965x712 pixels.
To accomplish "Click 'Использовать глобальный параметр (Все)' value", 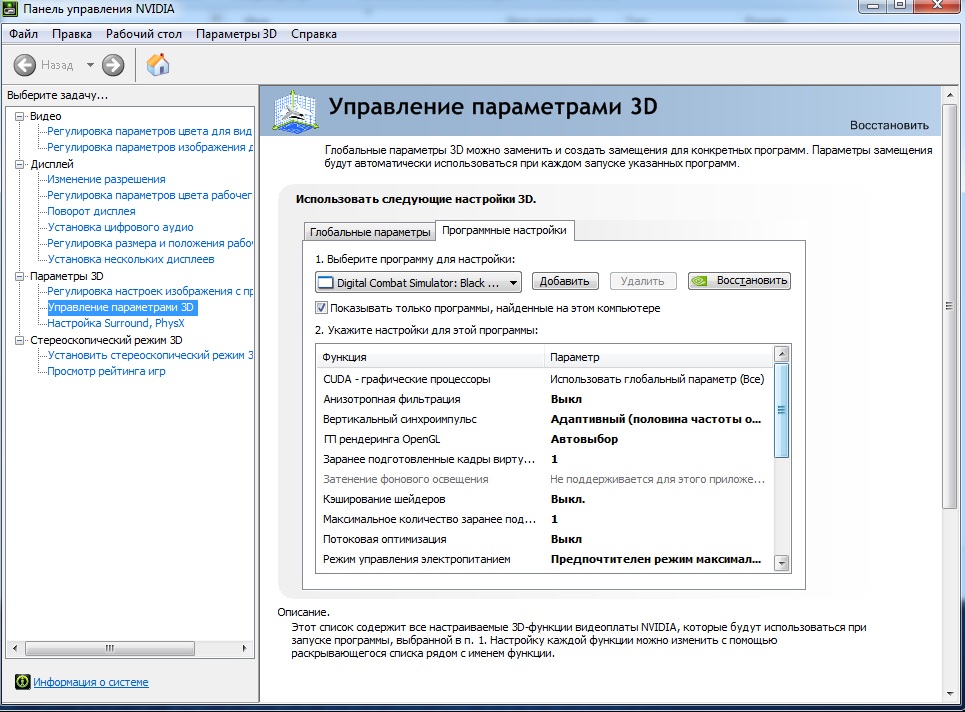I will pyautogui.click(x=657, y=379).
